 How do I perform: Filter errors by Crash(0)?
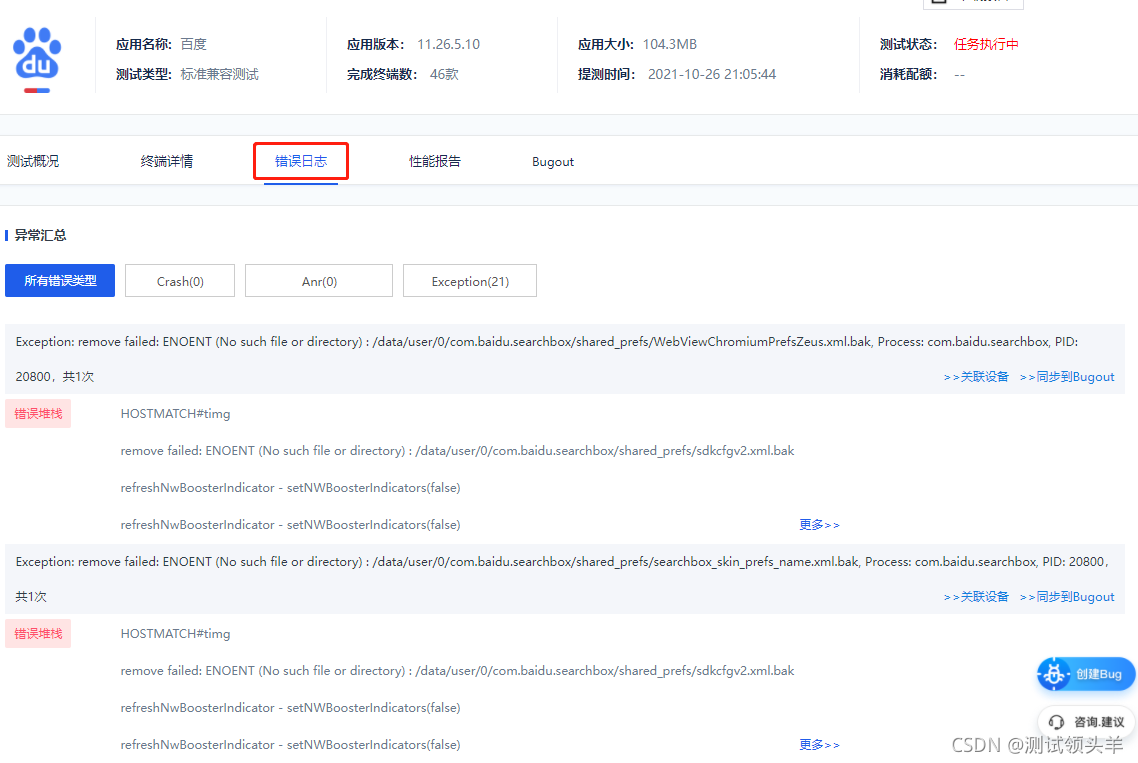180,280
